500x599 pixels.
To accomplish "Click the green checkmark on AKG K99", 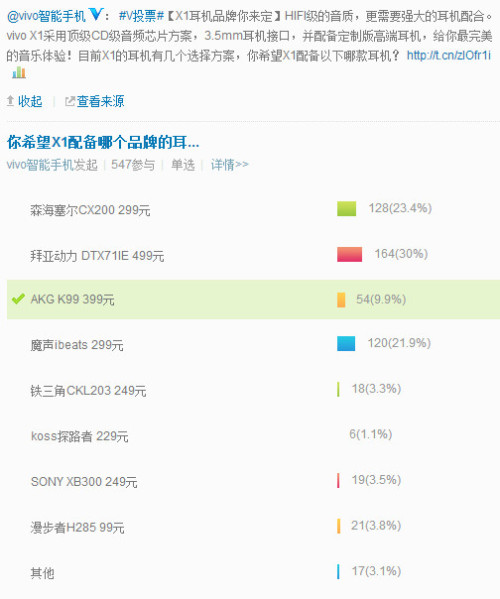I will point(18,299).
